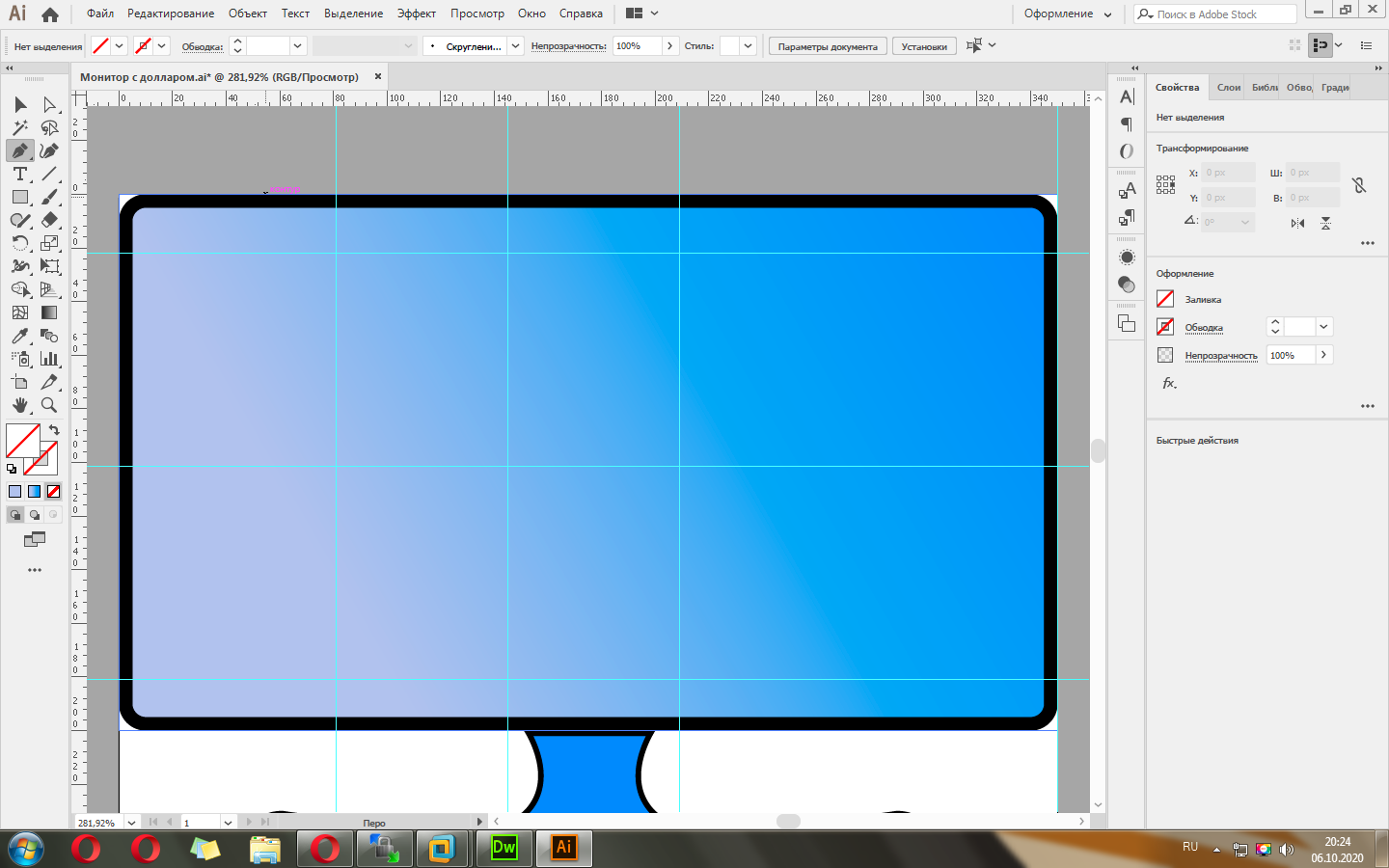Click the Установки button
This screenshot has width=1389, height=868.
point(924,46)
